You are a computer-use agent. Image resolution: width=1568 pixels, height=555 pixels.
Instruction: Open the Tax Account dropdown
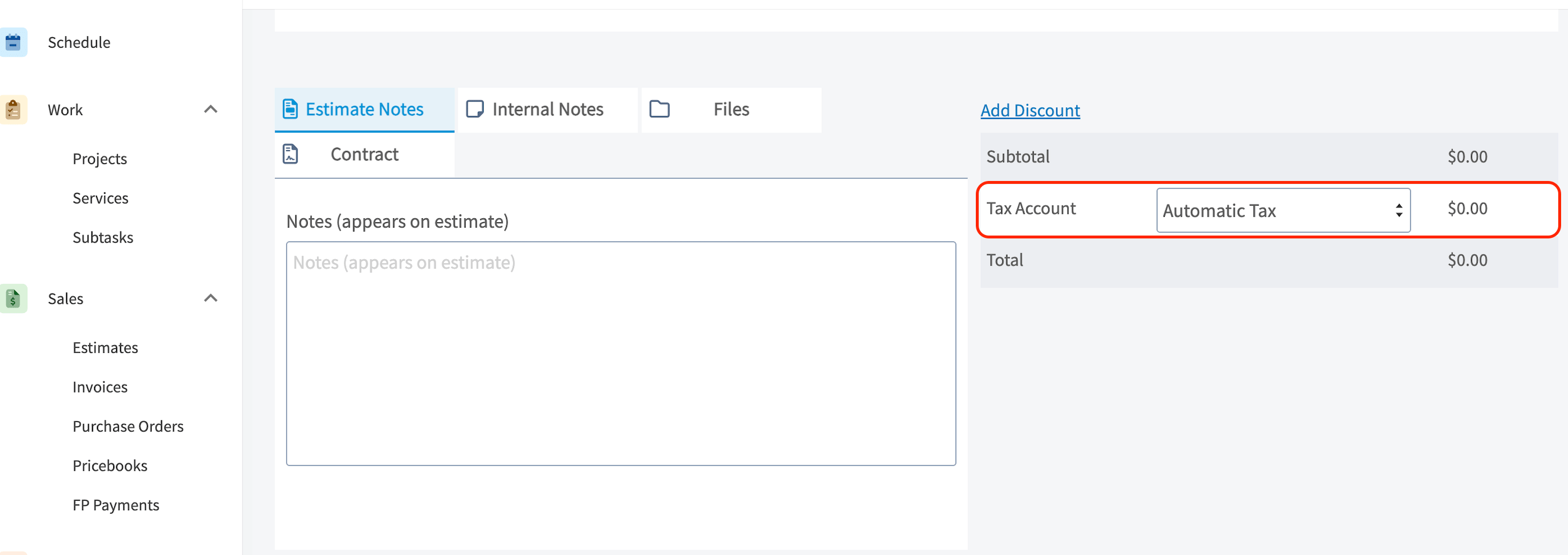1283,210
